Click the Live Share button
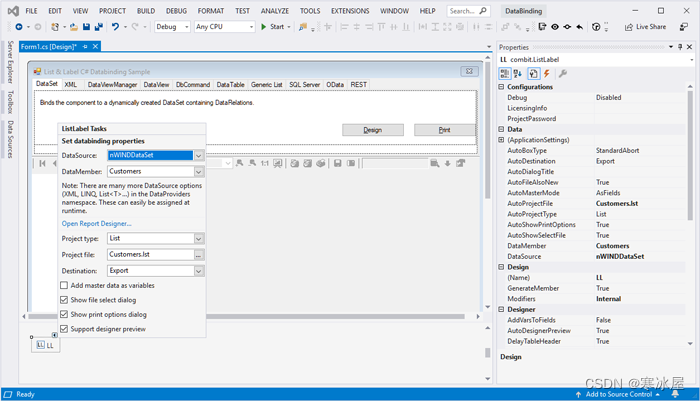 [645, 27]
